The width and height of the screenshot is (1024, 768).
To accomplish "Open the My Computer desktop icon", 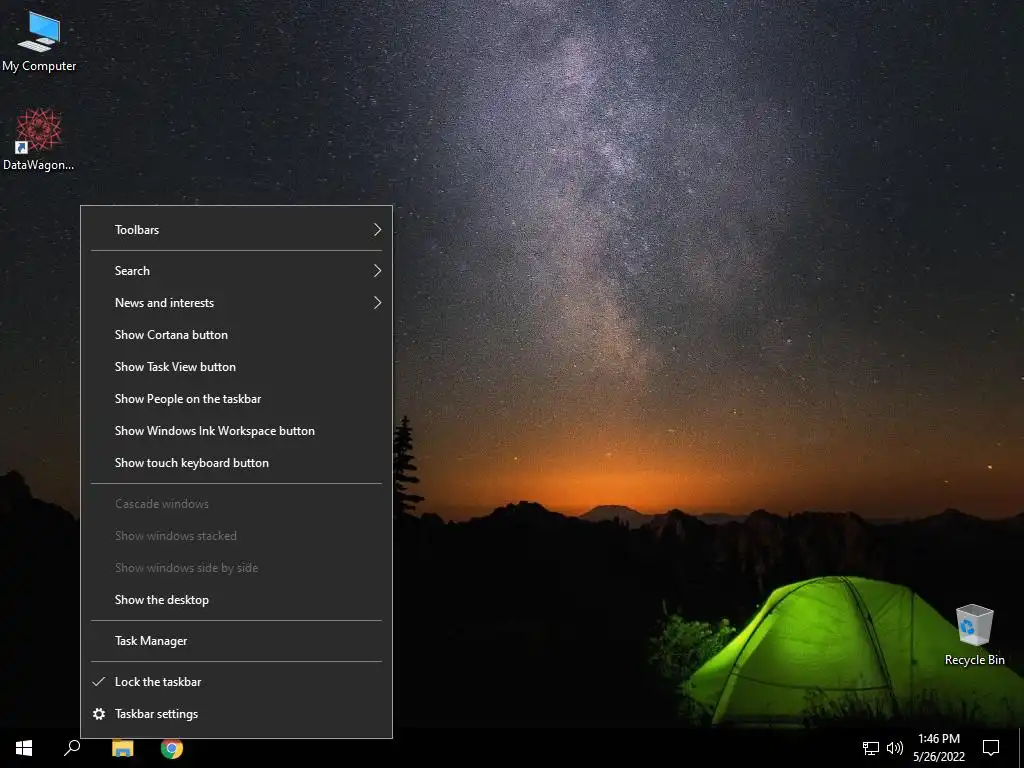I will click(39, 42).
